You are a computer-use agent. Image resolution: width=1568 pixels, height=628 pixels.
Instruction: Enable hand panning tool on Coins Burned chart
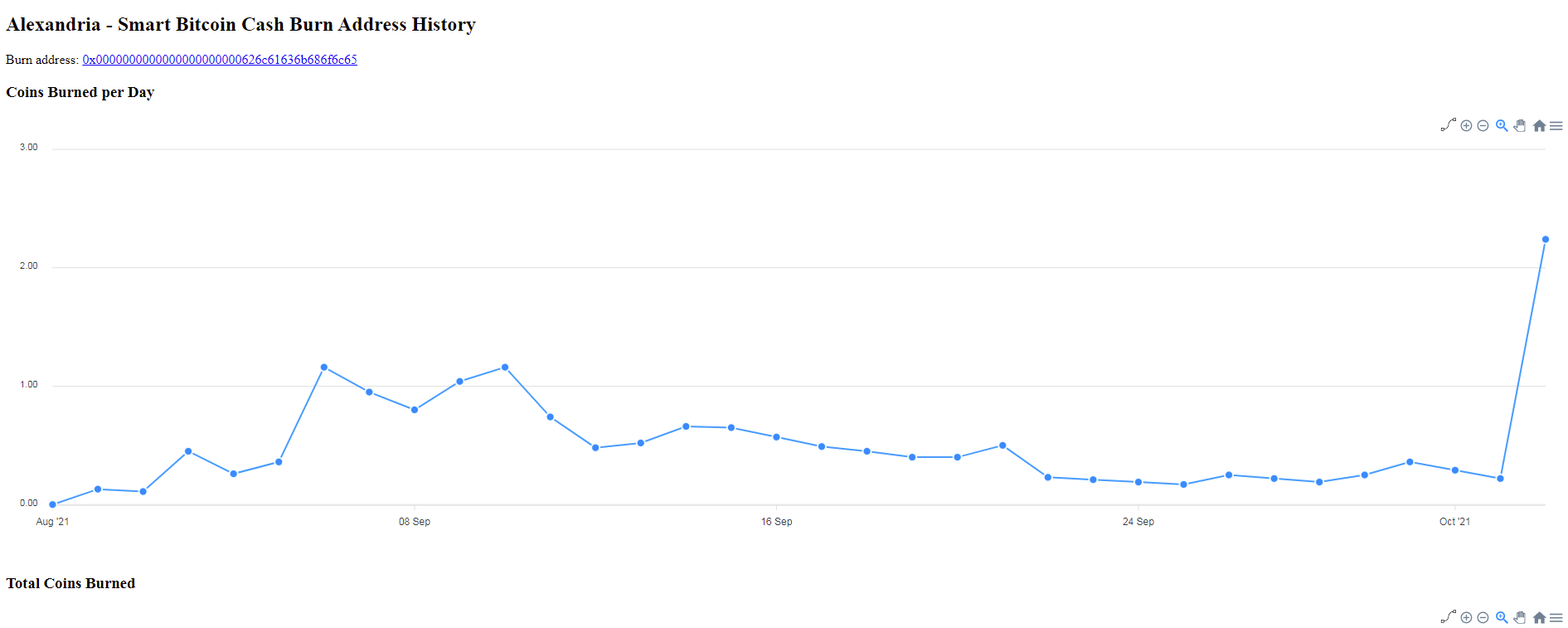click(x=1520, y=126)
